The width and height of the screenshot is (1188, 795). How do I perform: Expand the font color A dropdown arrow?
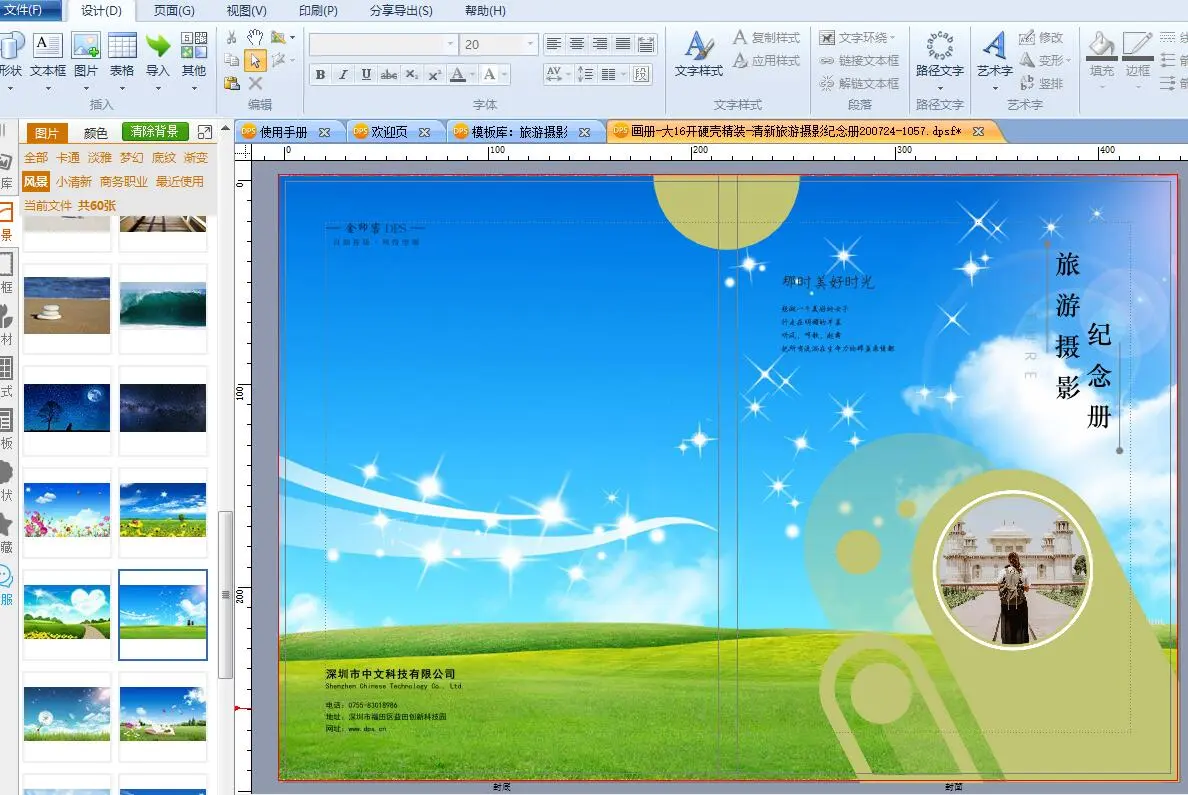click(x=472, y=74)
